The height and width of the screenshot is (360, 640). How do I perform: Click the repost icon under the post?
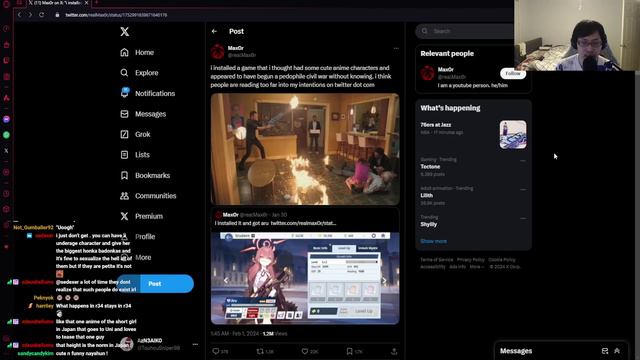pyautogui.click(x=260, y=351)
